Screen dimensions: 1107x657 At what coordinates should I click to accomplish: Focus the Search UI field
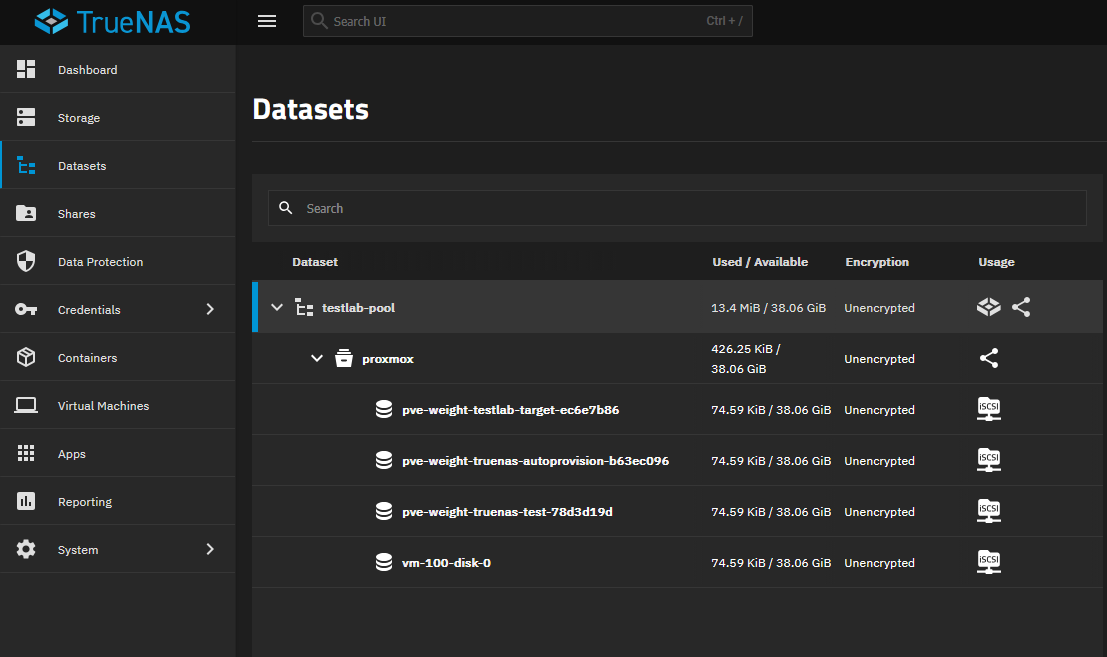pyautogui.click(x=527, y=21)
